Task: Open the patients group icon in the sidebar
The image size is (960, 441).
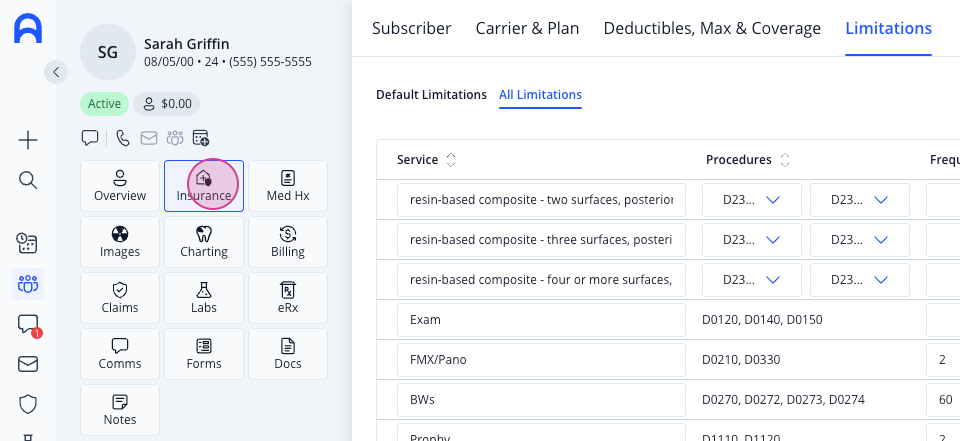Action: tap(28, 284)
